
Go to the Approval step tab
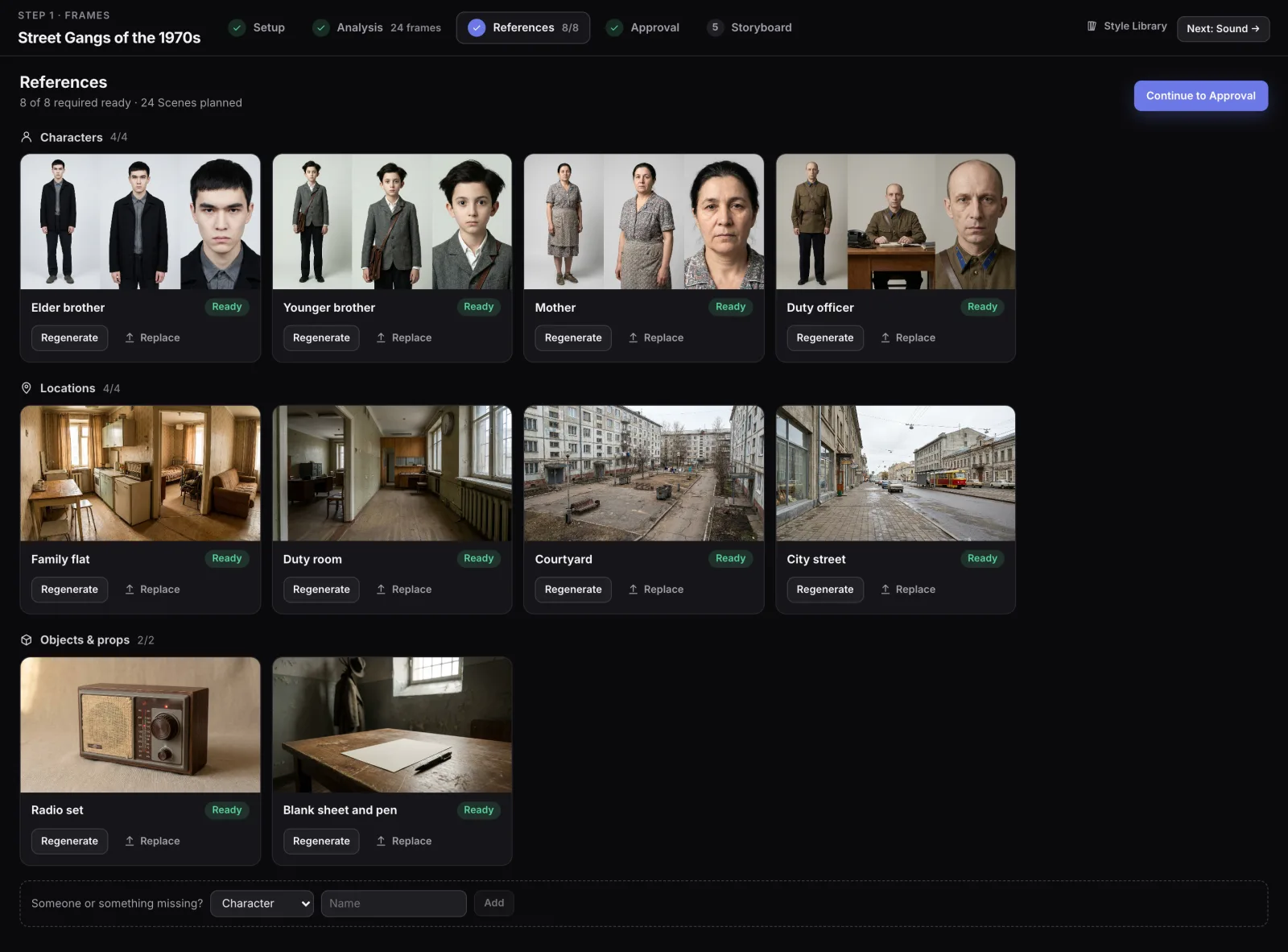[643, 27]
